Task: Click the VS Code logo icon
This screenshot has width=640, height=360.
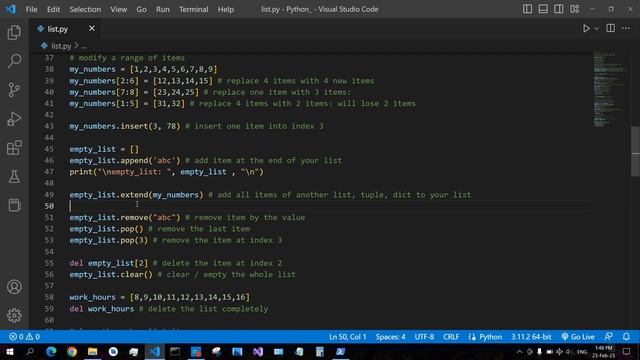Action: coord(10,9)
